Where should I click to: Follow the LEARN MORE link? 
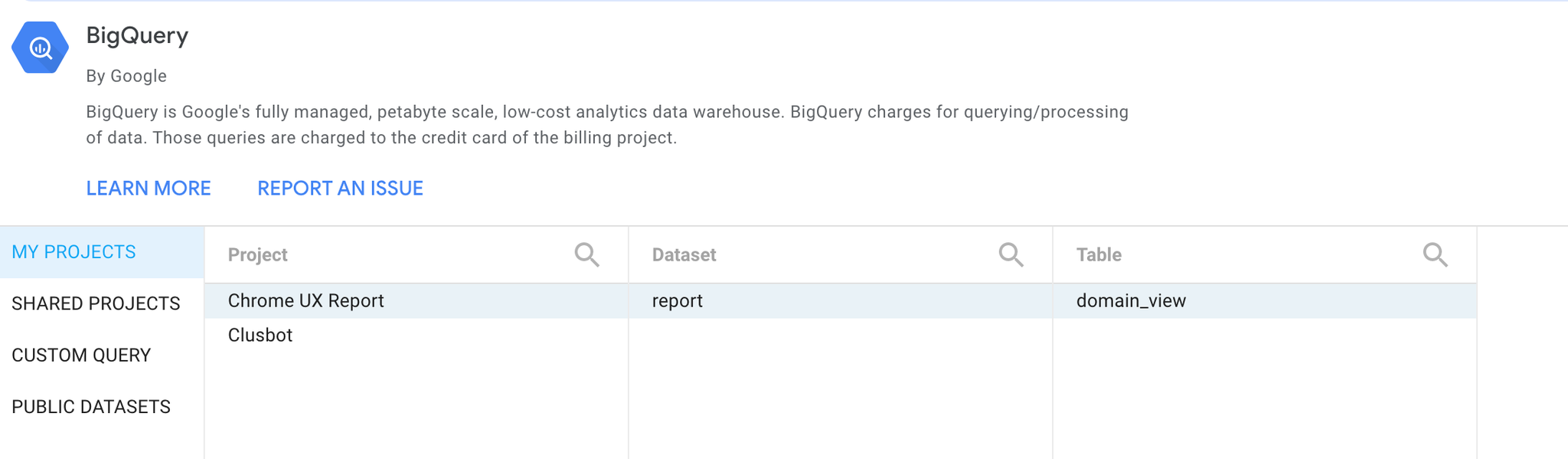pyautogui.click(x=149, y=189)
